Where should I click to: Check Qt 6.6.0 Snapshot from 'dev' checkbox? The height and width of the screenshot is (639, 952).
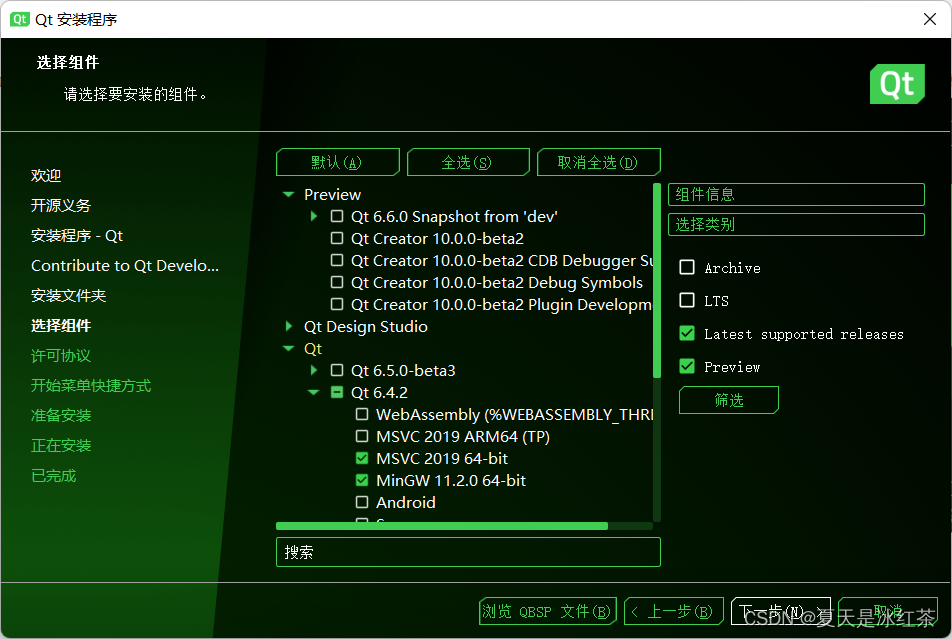pyautogui.click(x=337, y=216)
